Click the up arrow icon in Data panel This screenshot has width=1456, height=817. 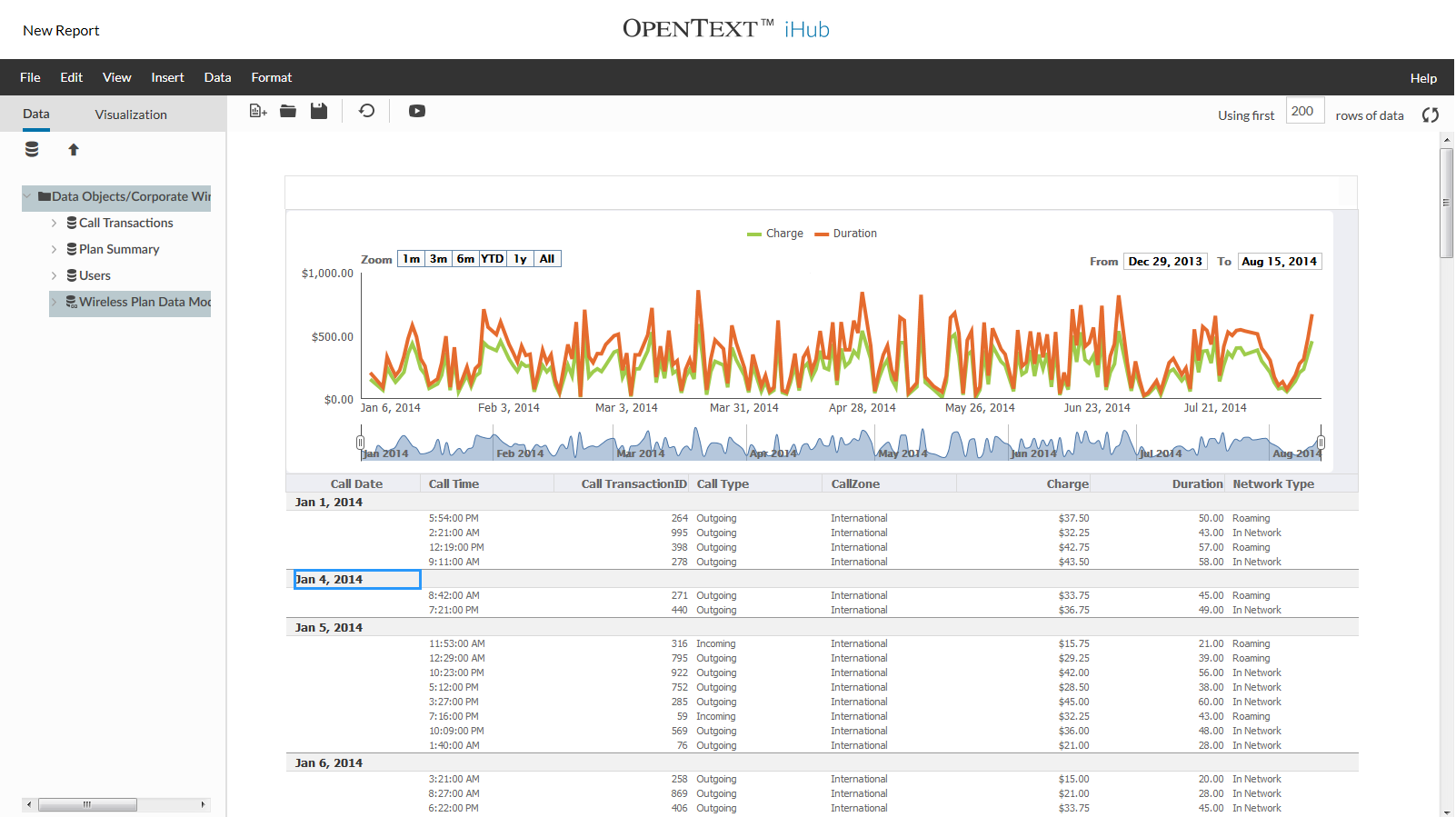[74, 149]
